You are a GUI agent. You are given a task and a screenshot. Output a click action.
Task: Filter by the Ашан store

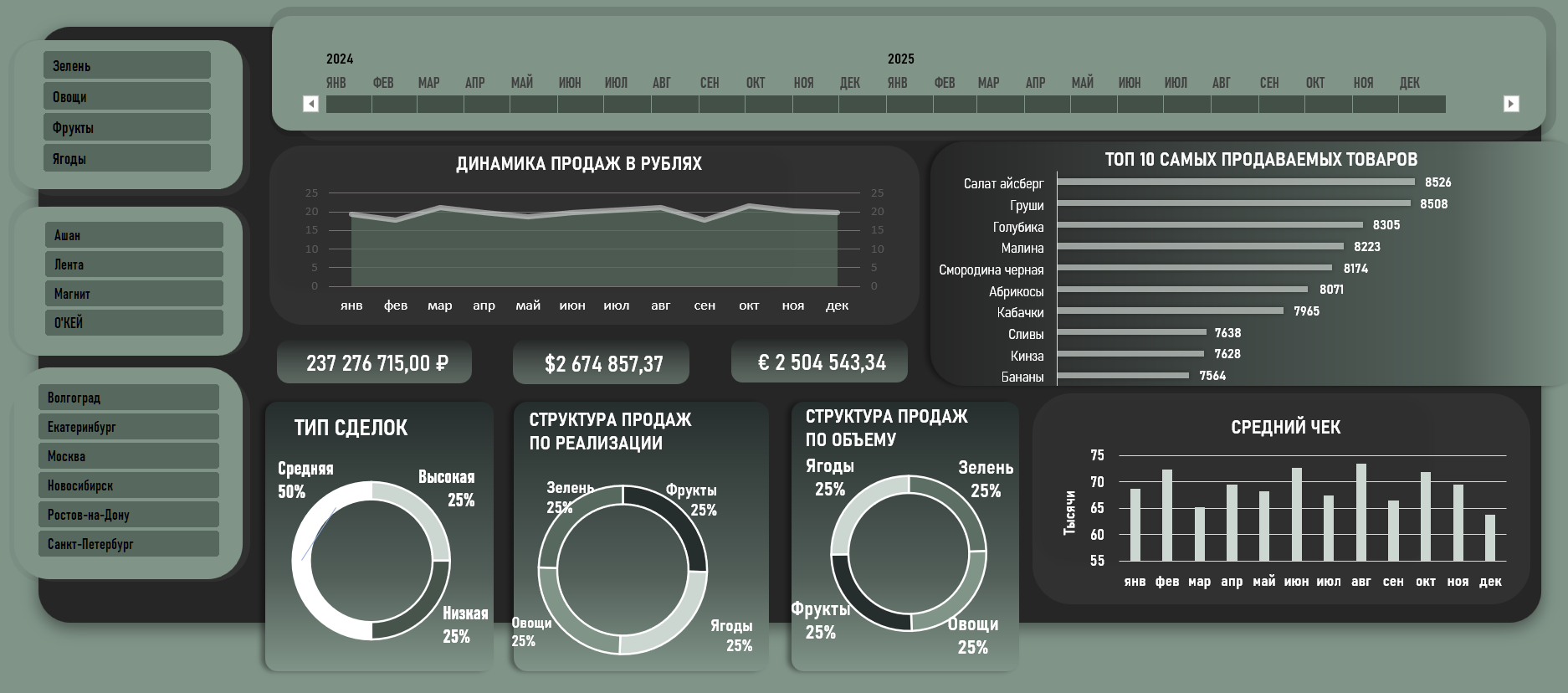(x=134, y=235)
